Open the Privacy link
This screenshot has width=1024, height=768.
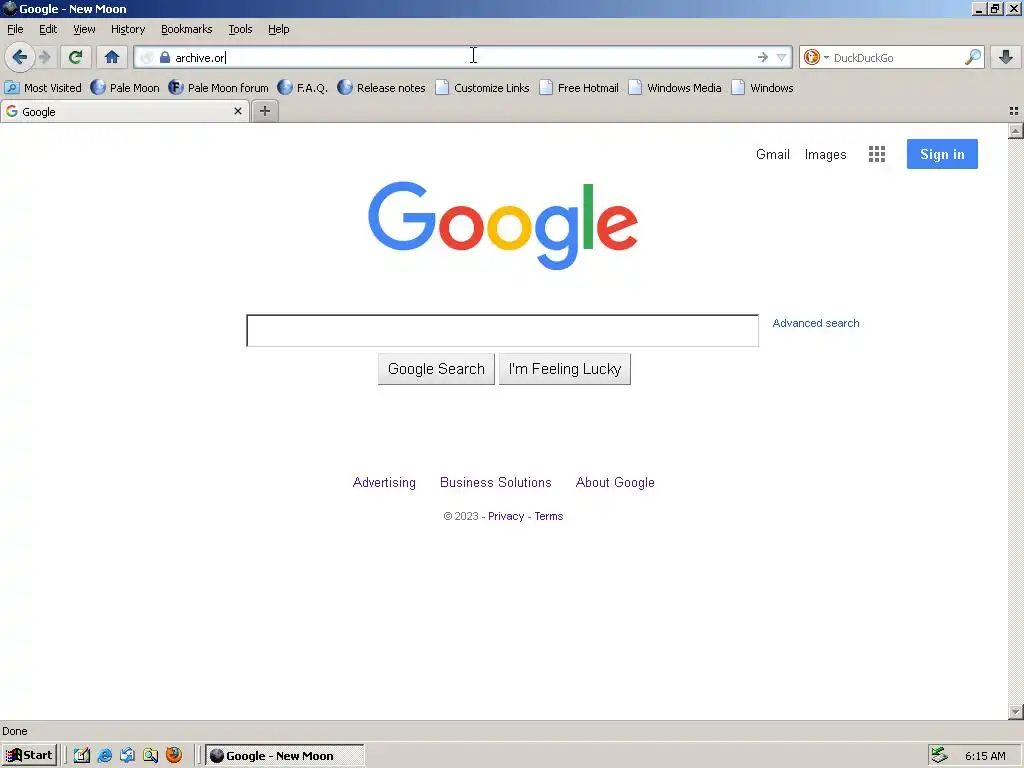506,517
